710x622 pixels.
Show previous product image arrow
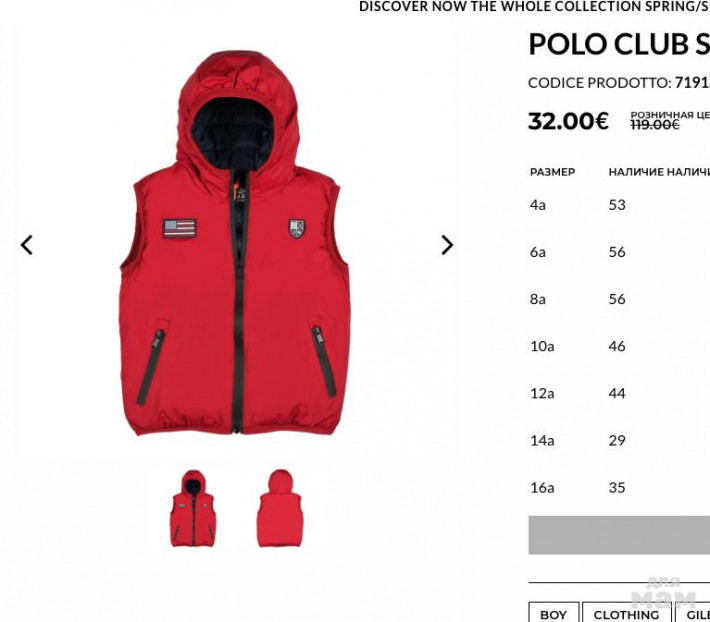(27, 245)
